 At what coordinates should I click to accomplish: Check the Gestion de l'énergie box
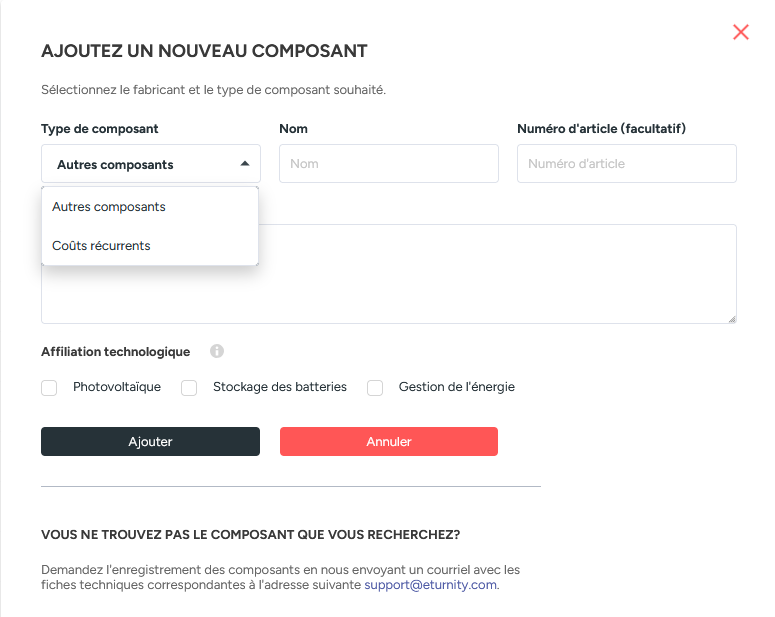pos(375,388)
